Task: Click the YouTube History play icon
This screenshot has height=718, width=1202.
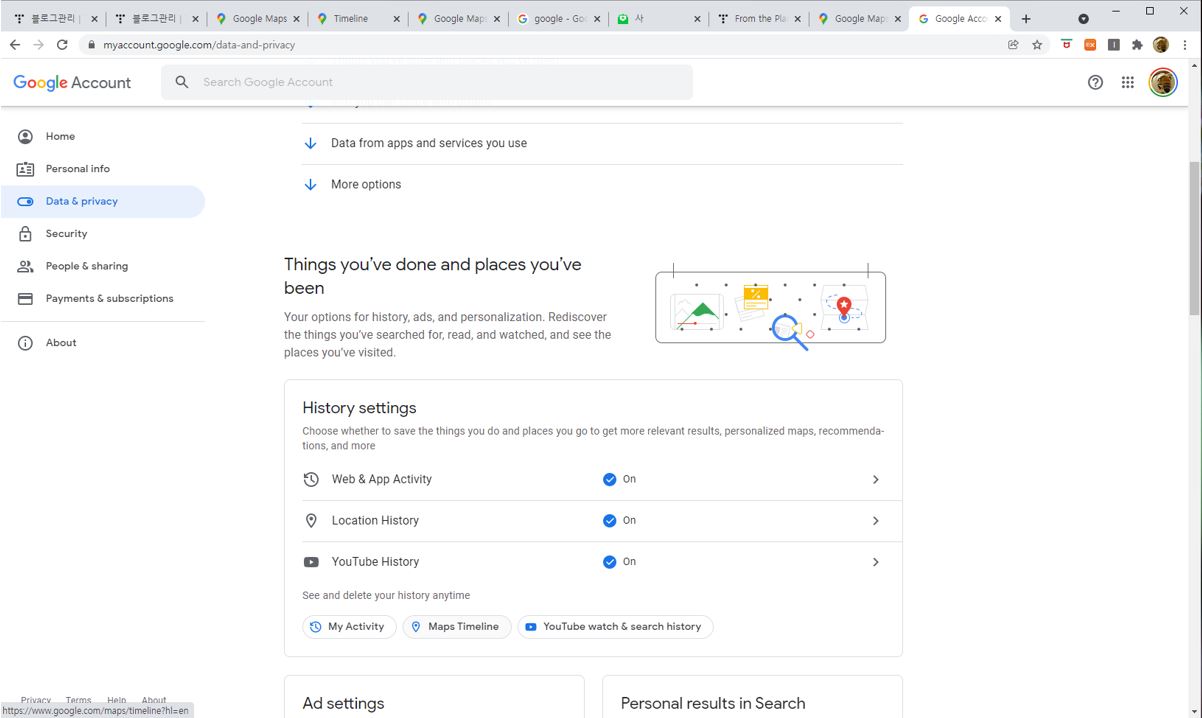Action: pyautogui.click(x=311, y=562)
